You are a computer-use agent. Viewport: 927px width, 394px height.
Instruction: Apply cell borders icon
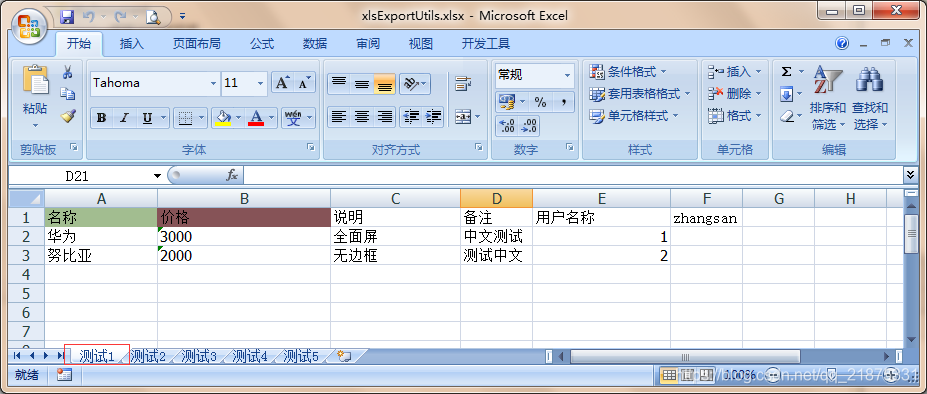185,118
